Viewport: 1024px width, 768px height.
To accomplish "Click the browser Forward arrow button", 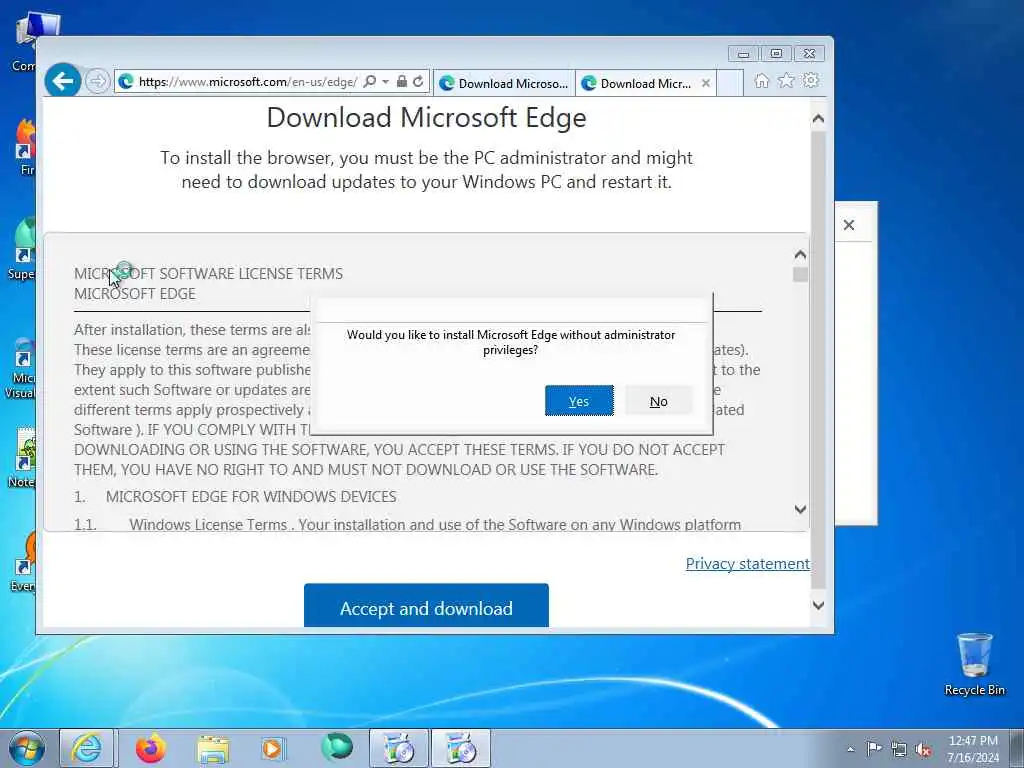I will (x=97, y=81).
